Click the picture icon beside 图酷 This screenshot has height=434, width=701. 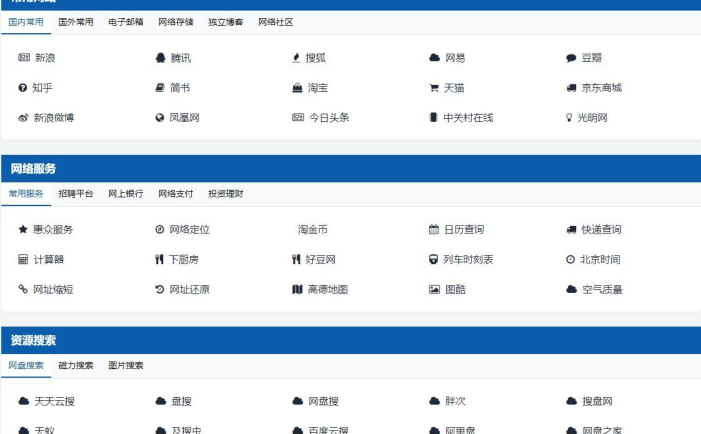tap(435, 289)
